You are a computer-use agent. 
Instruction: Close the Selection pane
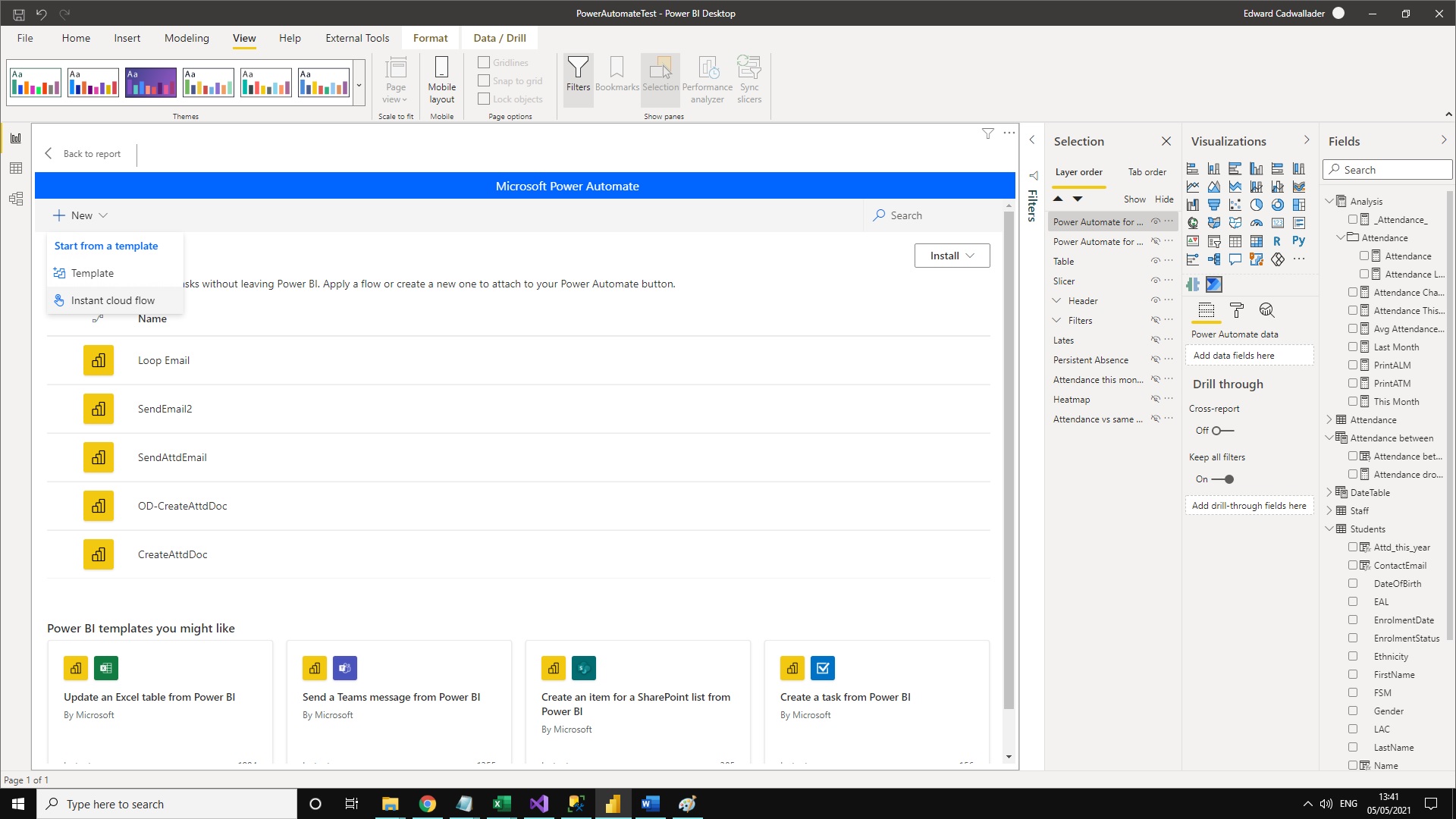click(1166, 141)
